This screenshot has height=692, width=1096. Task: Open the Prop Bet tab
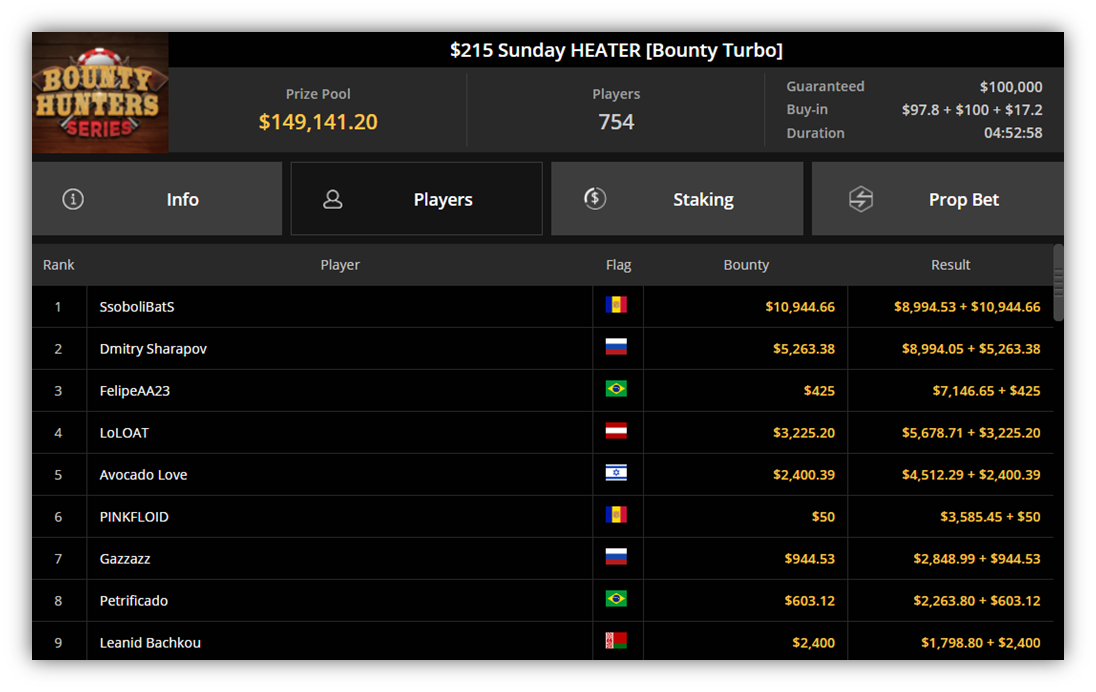tap(937, 199)
